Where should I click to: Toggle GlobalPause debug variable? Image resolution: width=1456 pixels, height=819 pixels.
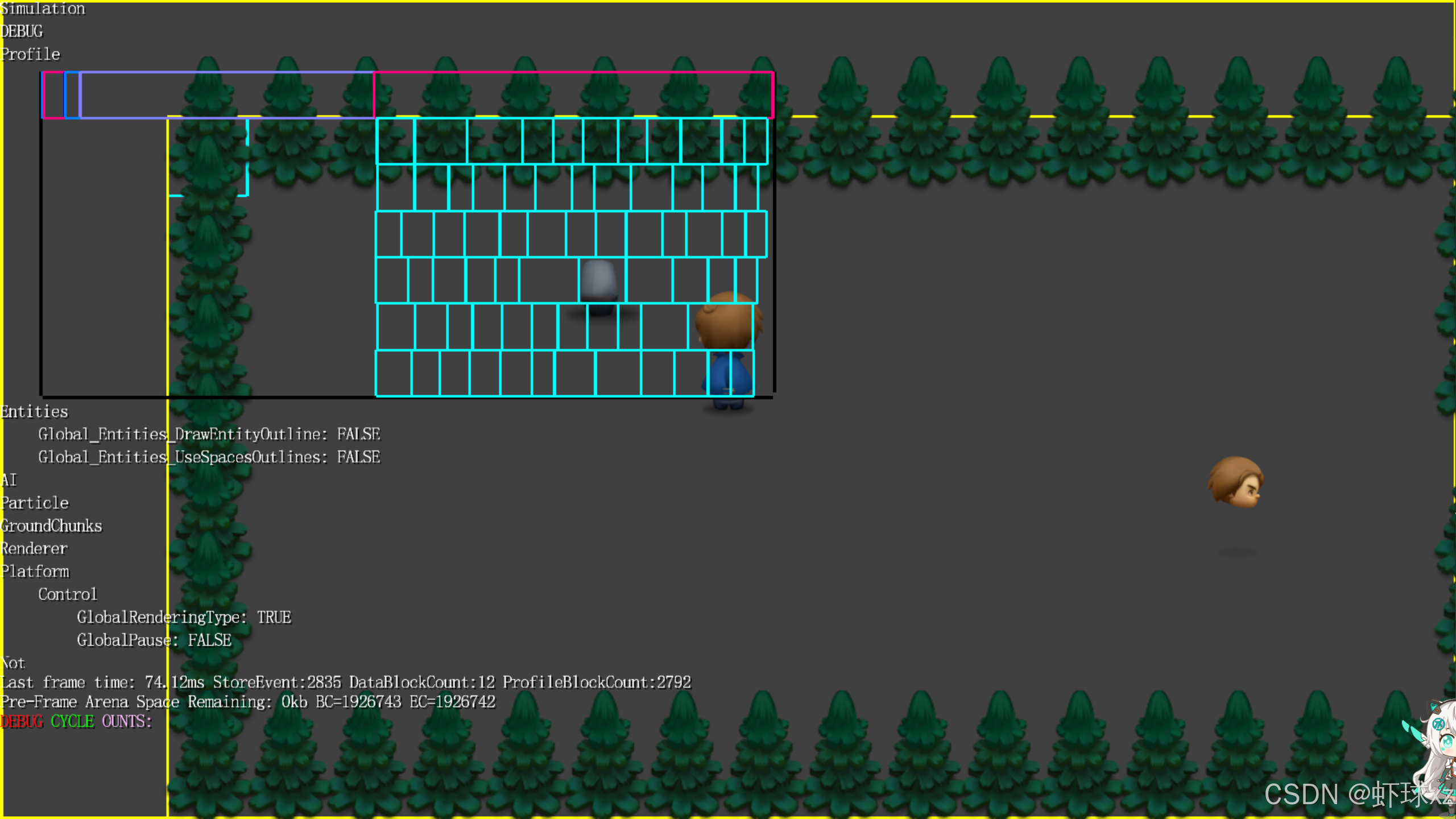coord(154,640)
